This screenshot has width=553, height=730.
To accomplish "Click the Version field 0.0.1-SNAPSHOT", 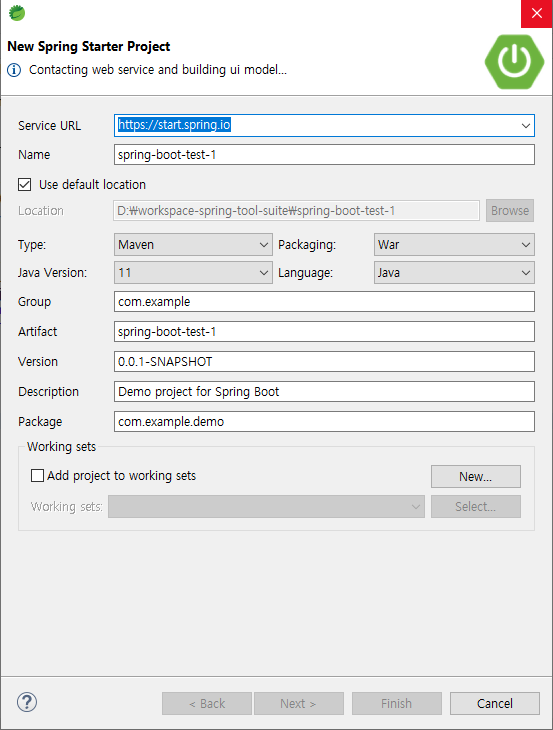I will click(x=324, y=362).
